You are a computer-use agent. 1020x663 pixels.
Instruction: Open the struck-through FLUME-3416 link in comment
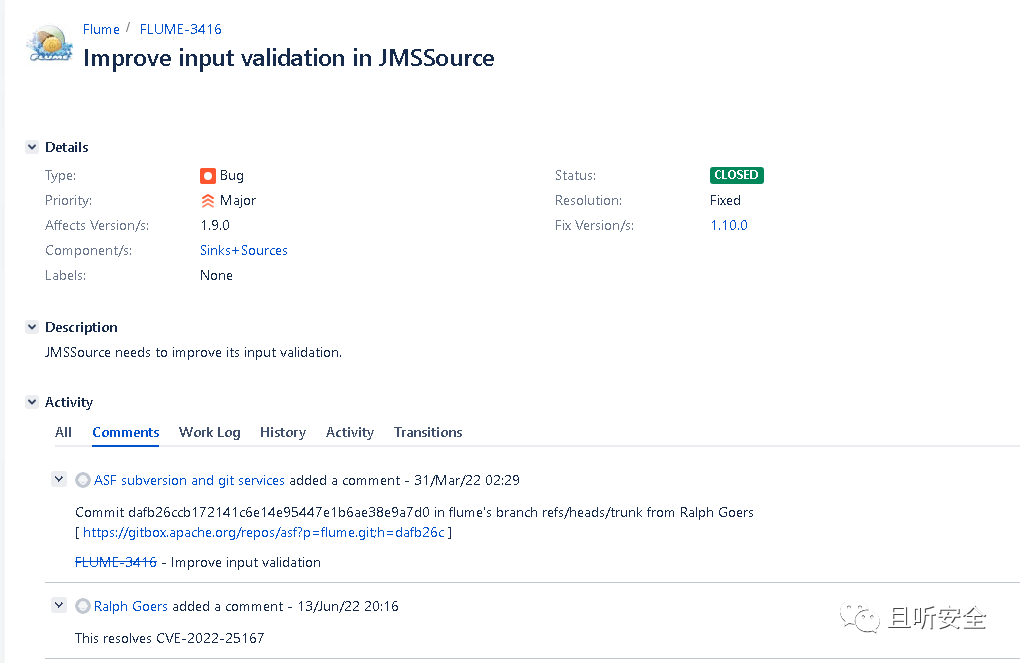(116, 562)
